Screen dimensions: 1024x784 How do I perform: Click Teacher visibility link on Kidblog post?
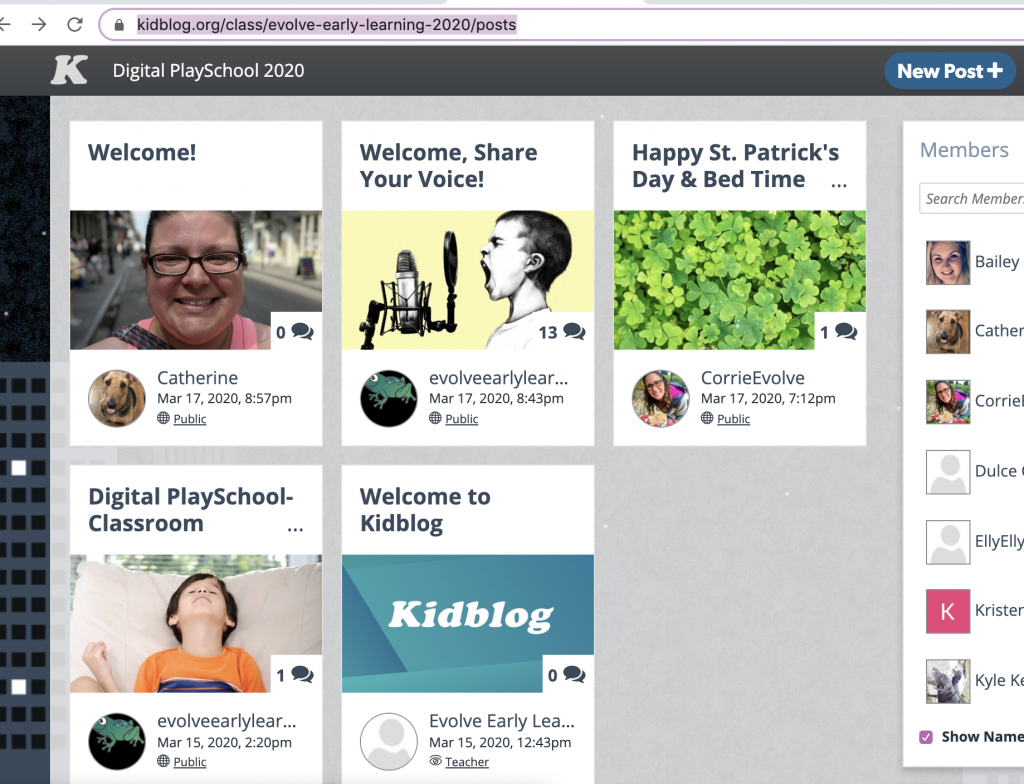[467, 762]
